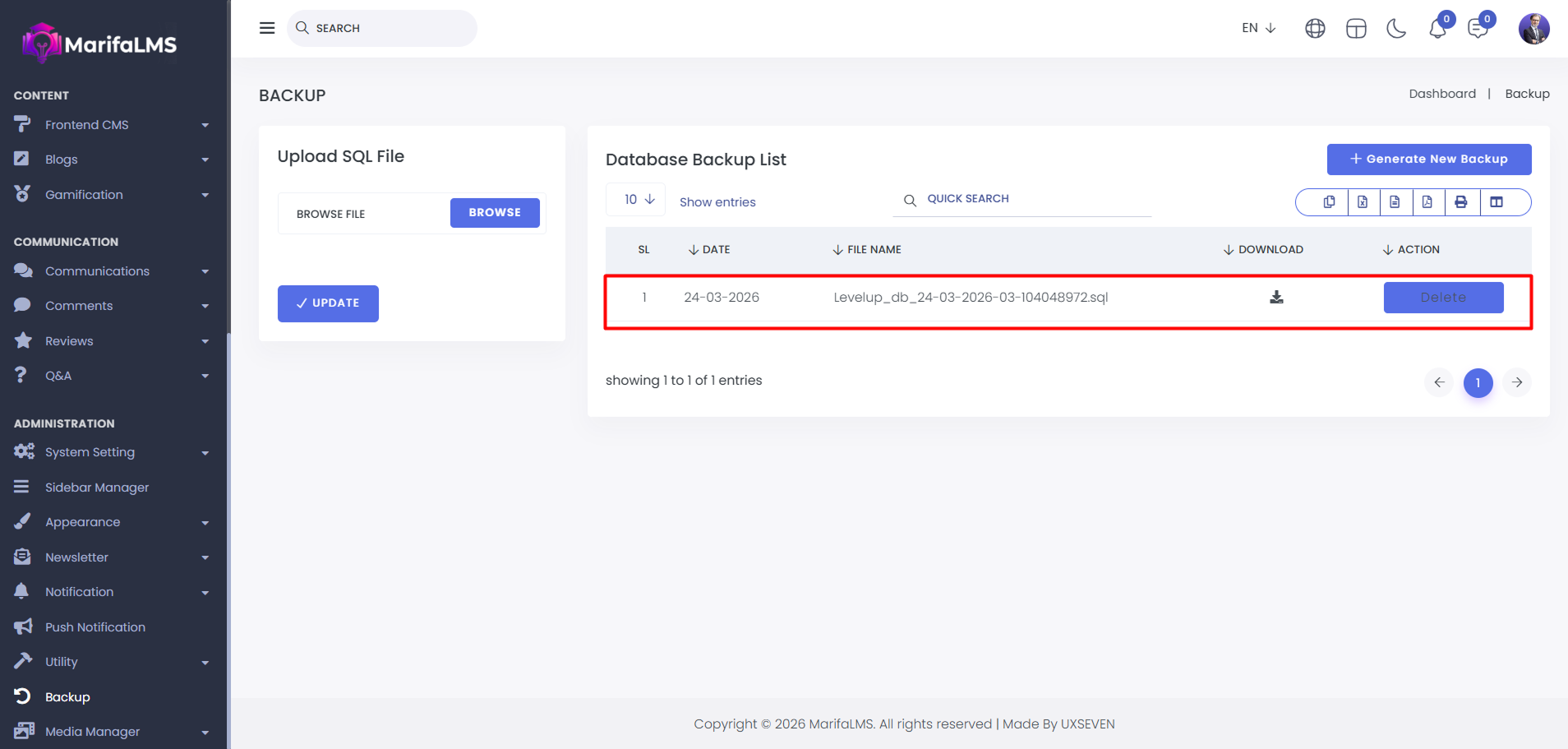Click the copy-to-clipboard export icon
This screenshot has width=1568, height=749.
tap(1329, 202)
